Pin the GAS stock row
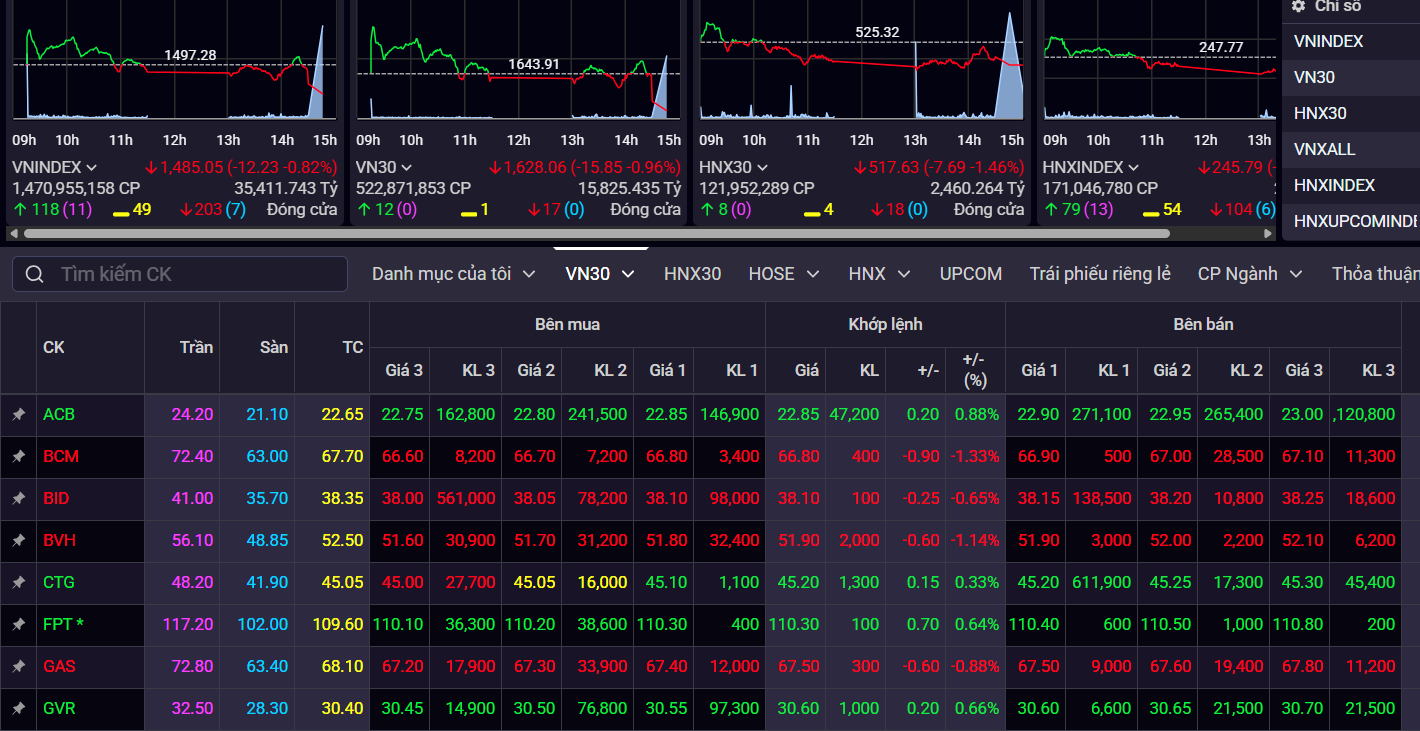Screen dimensions: 1420x731 [18, 666]
